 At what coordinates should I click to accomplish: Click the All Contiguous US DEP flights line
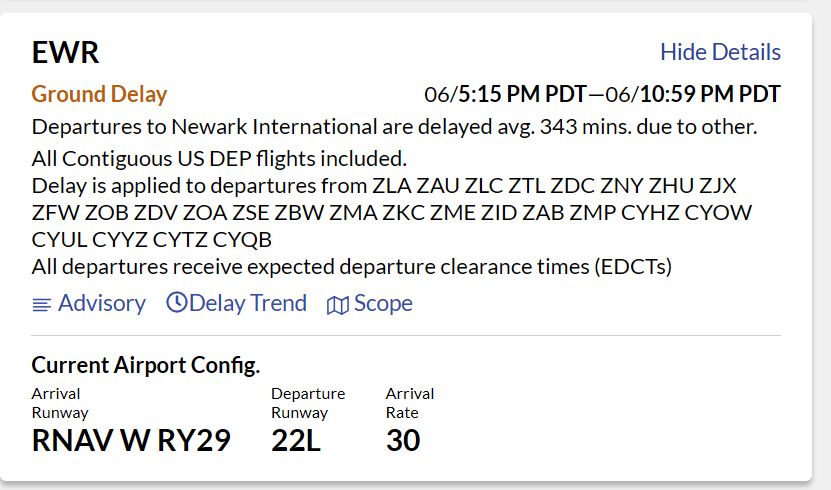(x=219, y=157)
